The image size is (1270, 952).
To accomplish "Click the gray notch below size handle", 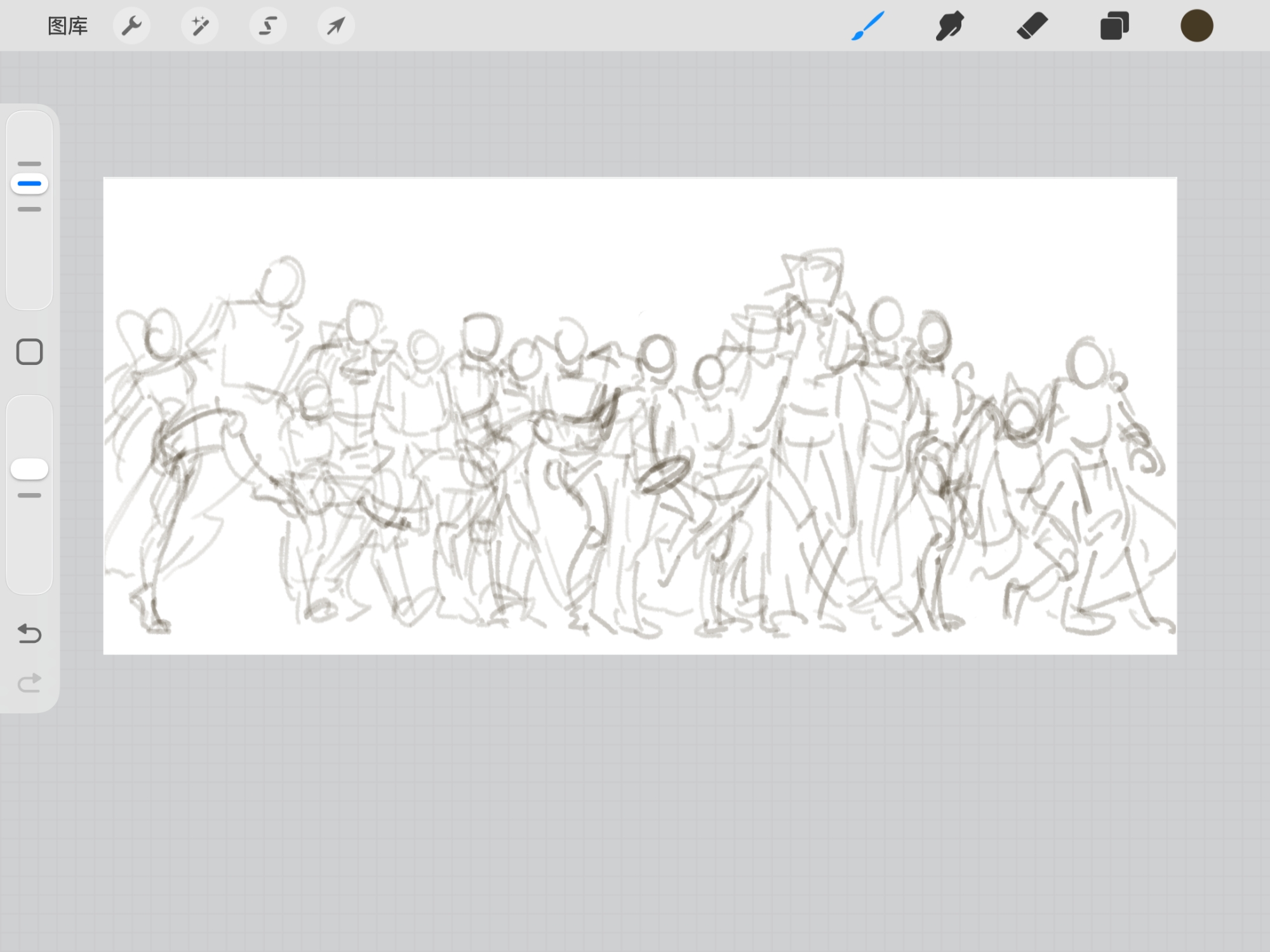I will point(29,209).
